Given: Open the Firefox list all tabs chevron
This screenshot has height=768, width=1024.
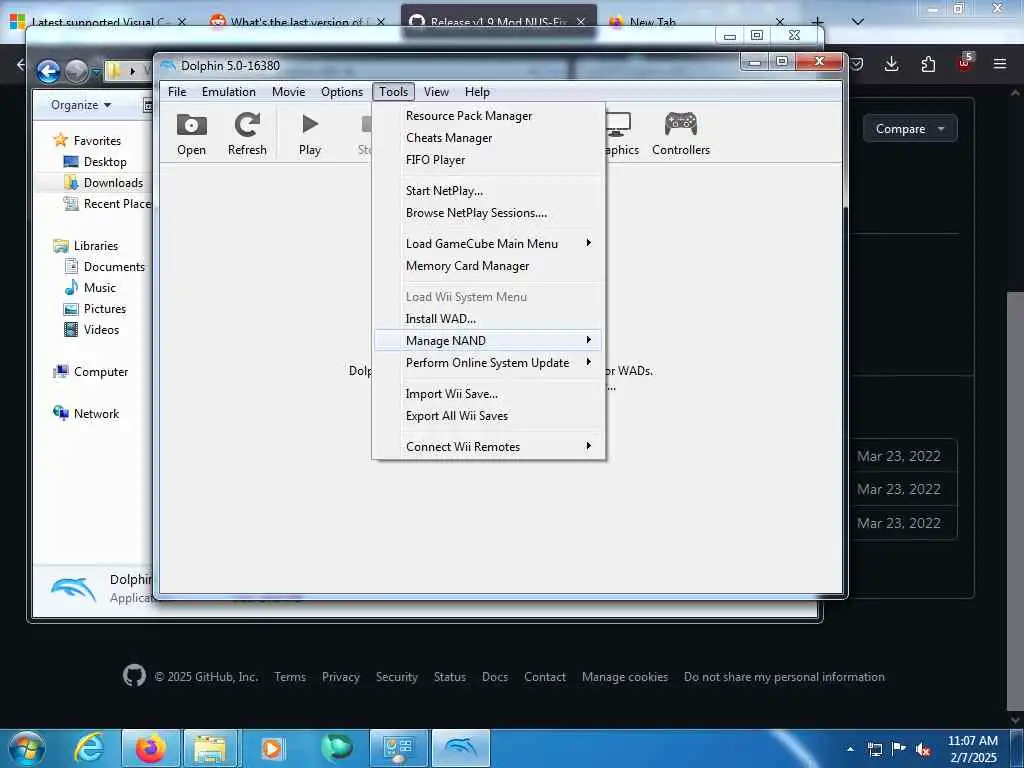Looking at the screenshot, I should click(x=858, y=22).
